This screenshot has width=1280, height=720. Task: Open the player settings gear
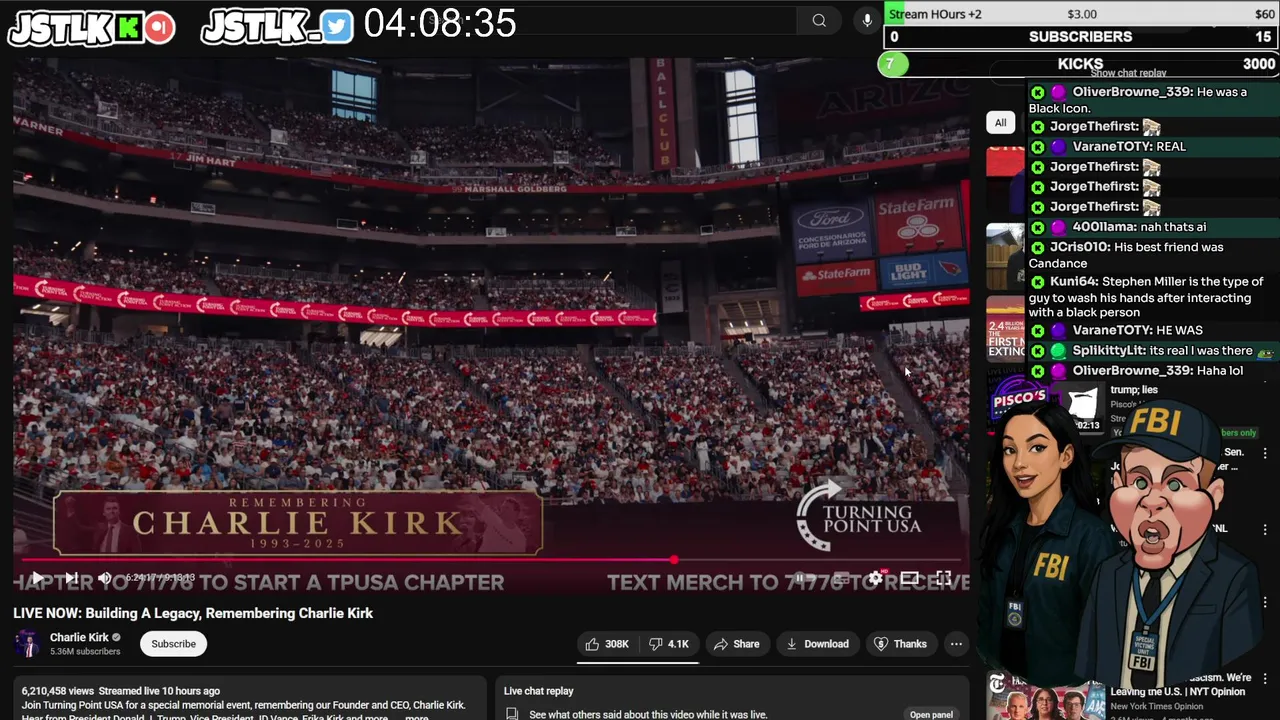click(875, 578)
